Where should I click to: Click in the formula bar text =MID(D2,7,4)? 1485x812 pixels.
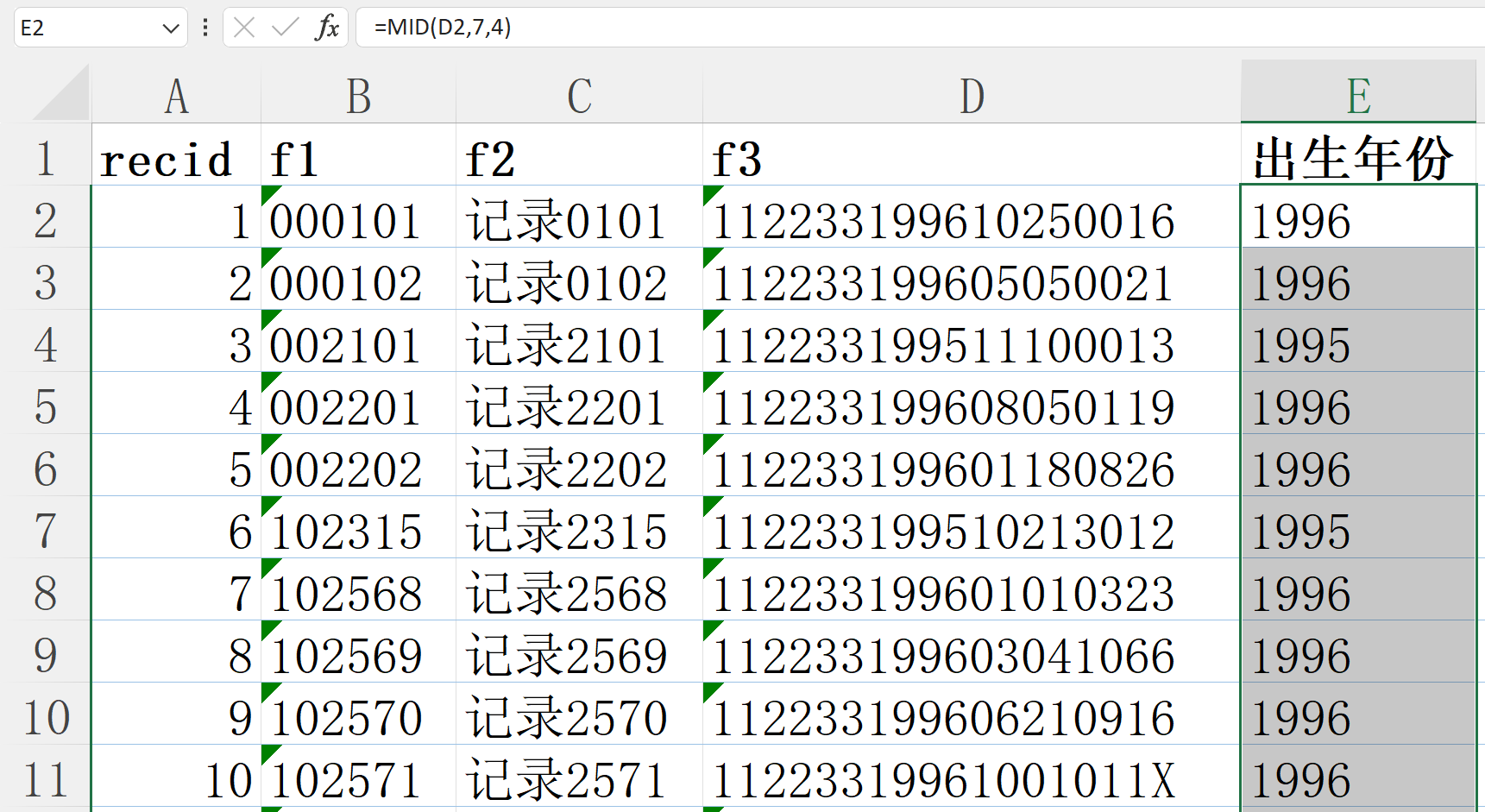click(443, 28)
